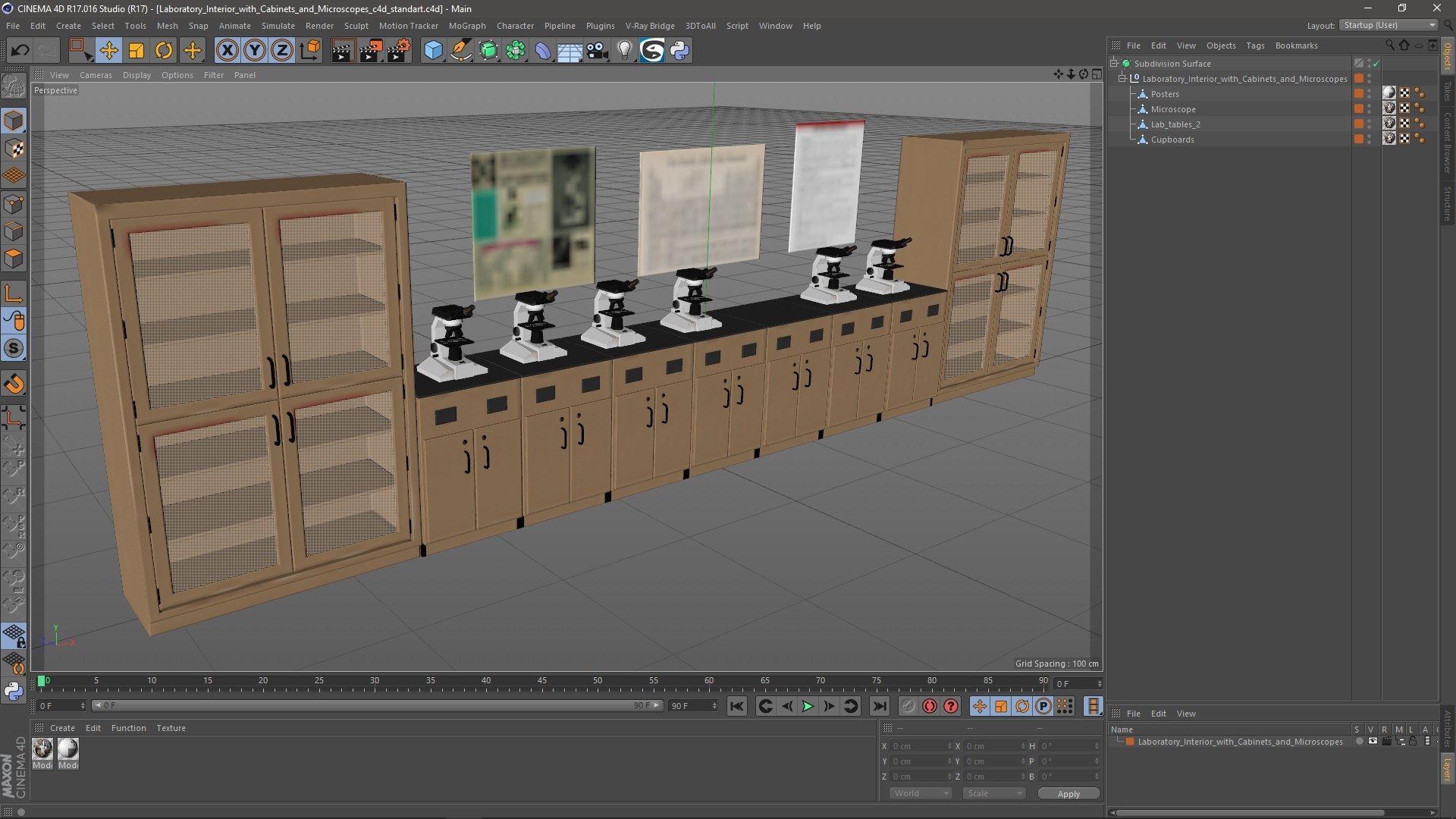This screenshot has height=819, width=1456.
Task: Enable the Snap S icon
Action: [14, 349]
